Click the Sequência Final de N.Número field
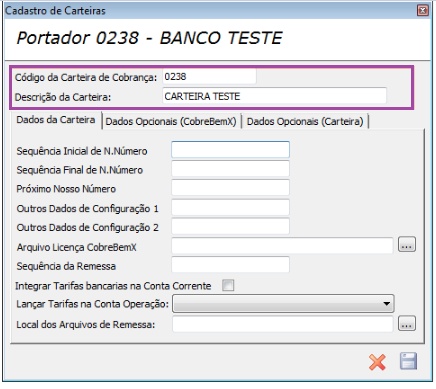 pyautogui.click(x=230, y=169)
